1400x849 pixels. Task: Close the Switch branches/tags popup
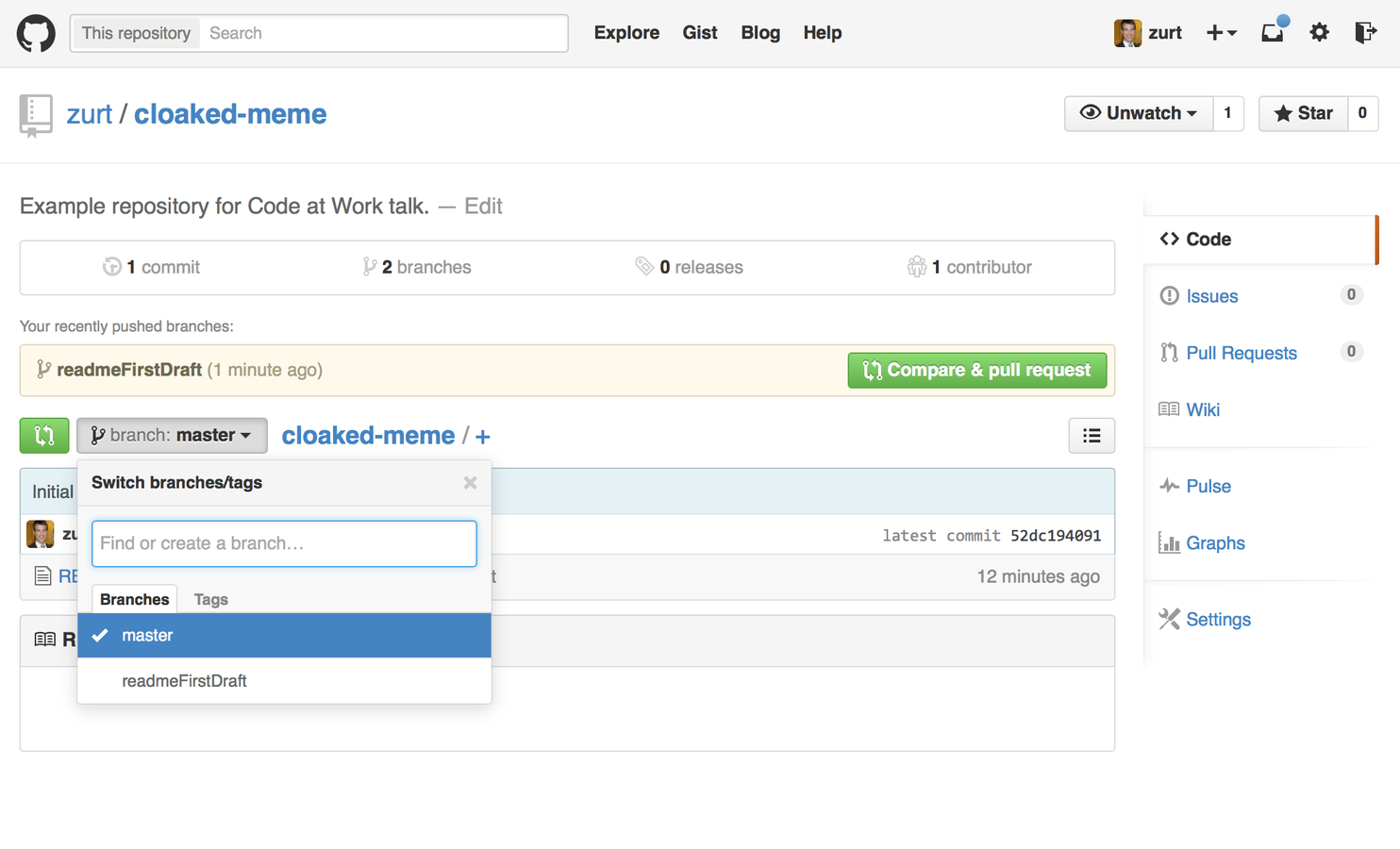click(x=470, y=483)
